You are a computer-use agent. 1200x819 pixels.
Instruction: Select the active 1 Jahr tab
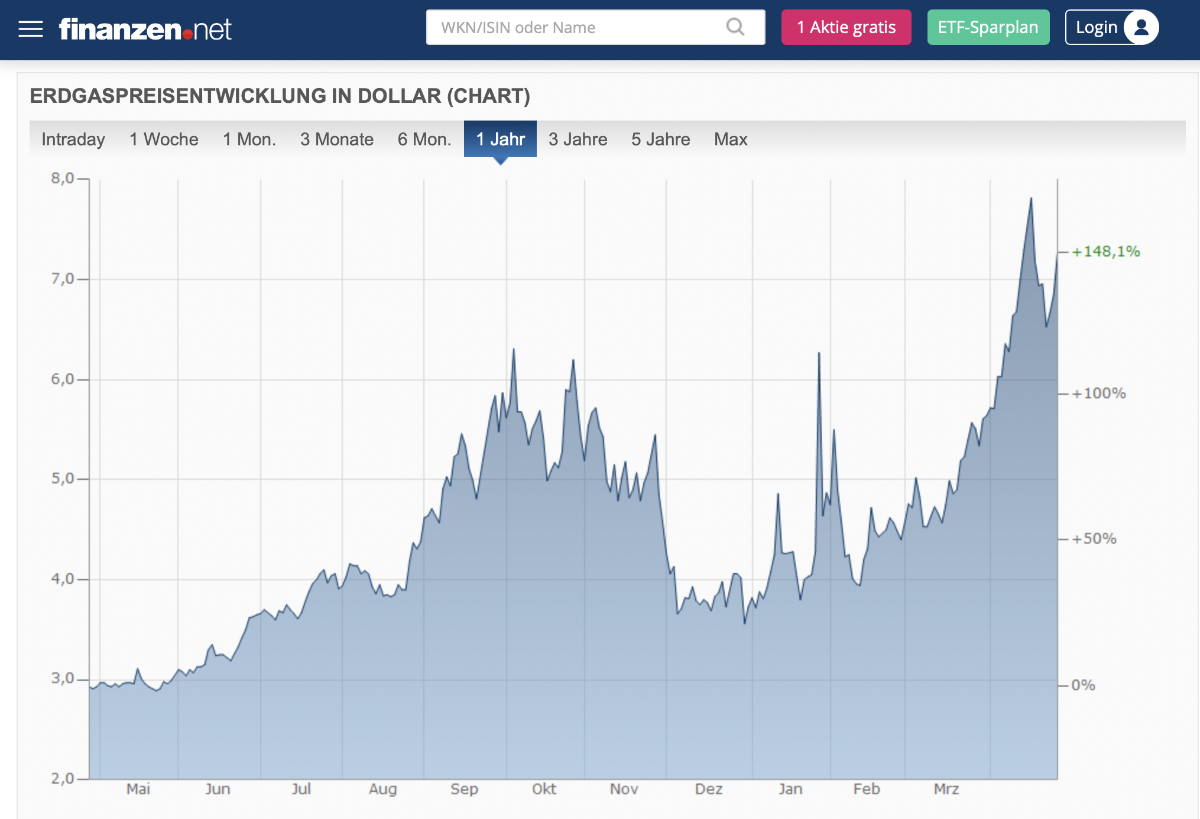tap(500, 139)
